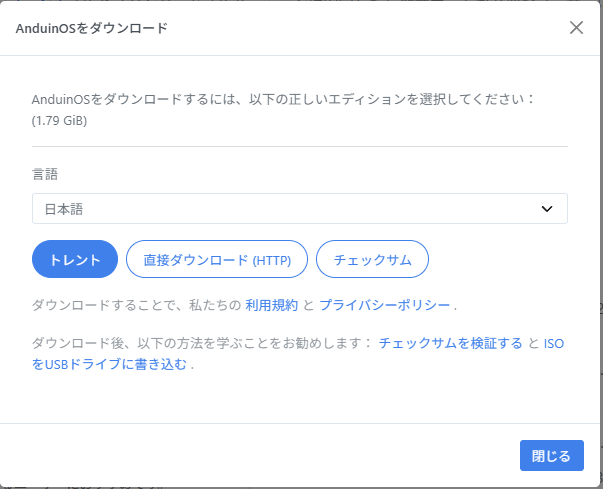Click the ダウンロードすることで agreement text
603x489 pixels.
click(x=135, y=304)
